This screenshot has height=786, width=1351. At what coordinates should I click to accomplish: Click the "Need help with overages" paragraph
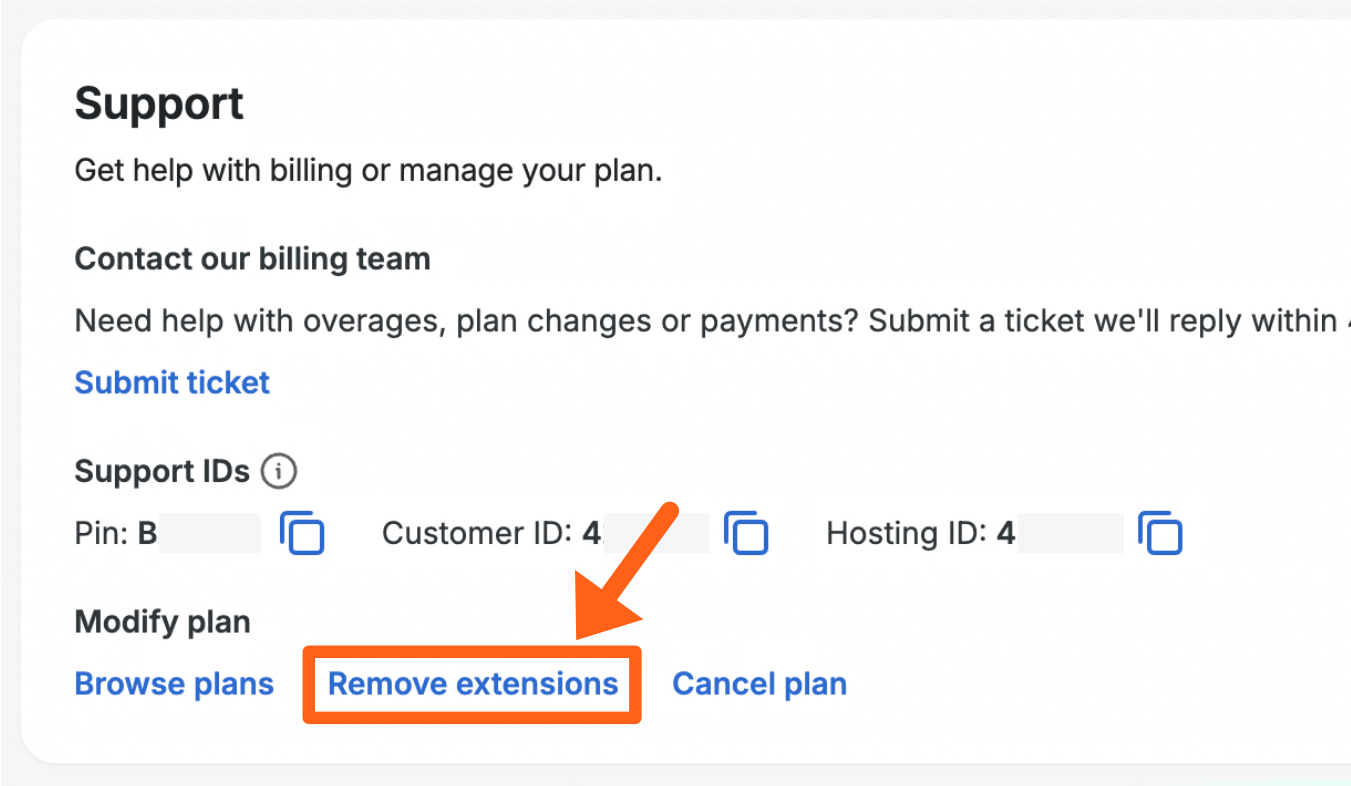(700, 321)
